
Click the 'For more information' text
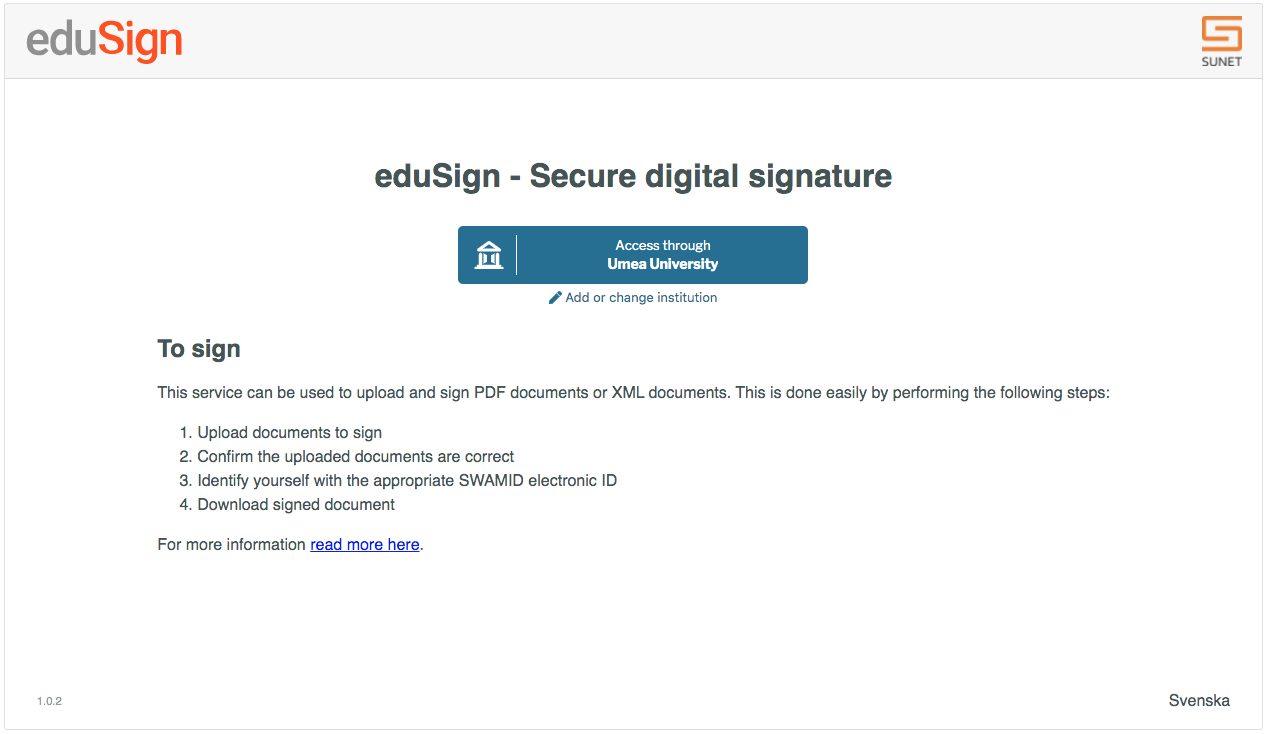(x=231, y=545)
